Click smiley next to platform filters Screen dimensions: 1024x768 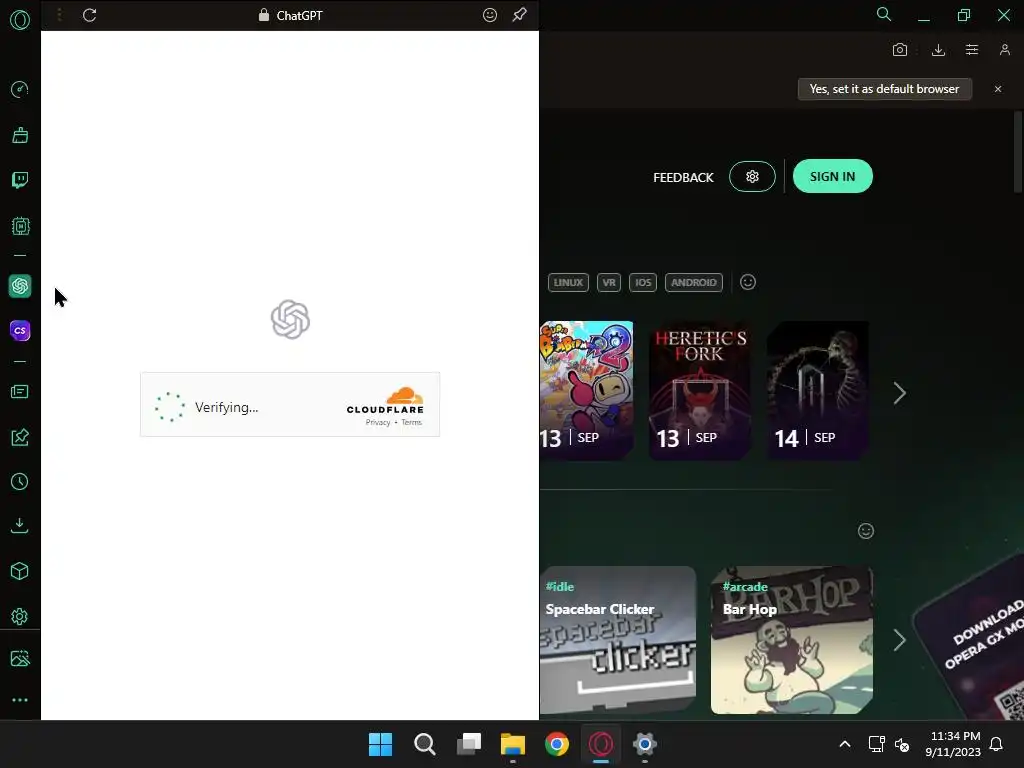[x=748, y=282]
